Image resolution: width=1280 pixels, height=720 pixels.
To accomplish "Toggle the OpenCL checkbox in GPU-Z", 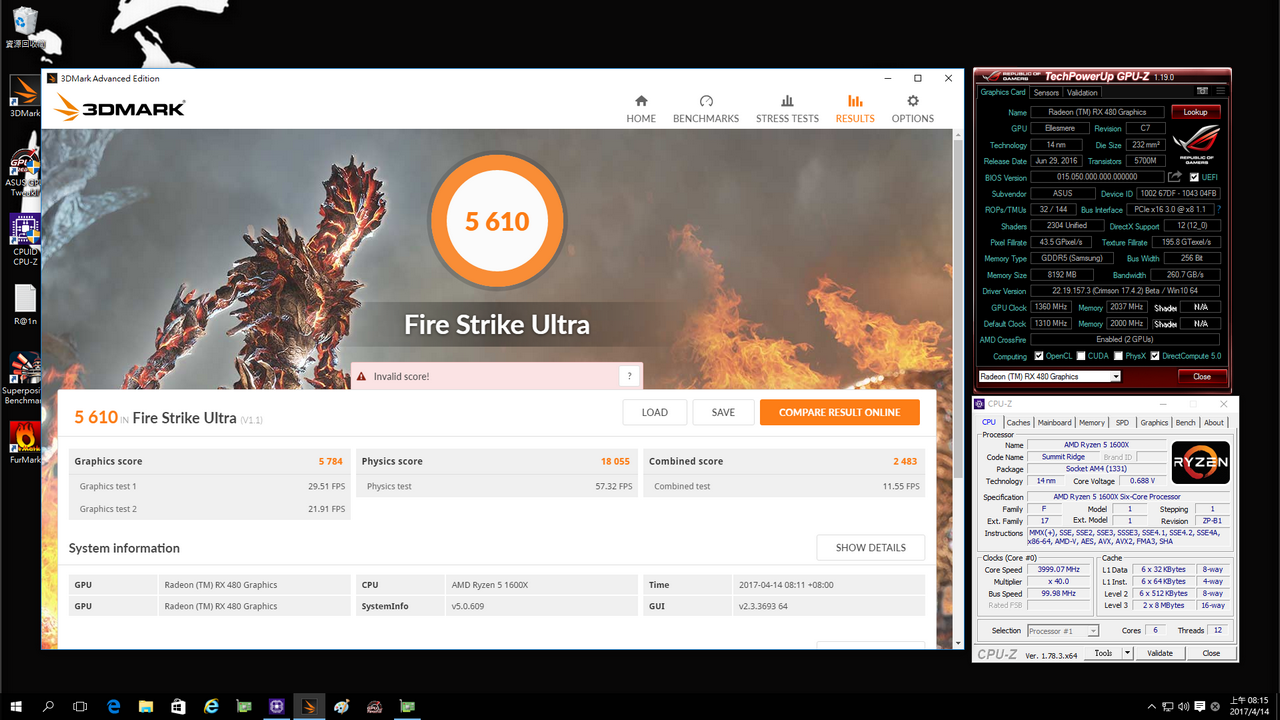I will coord(1039,356).
